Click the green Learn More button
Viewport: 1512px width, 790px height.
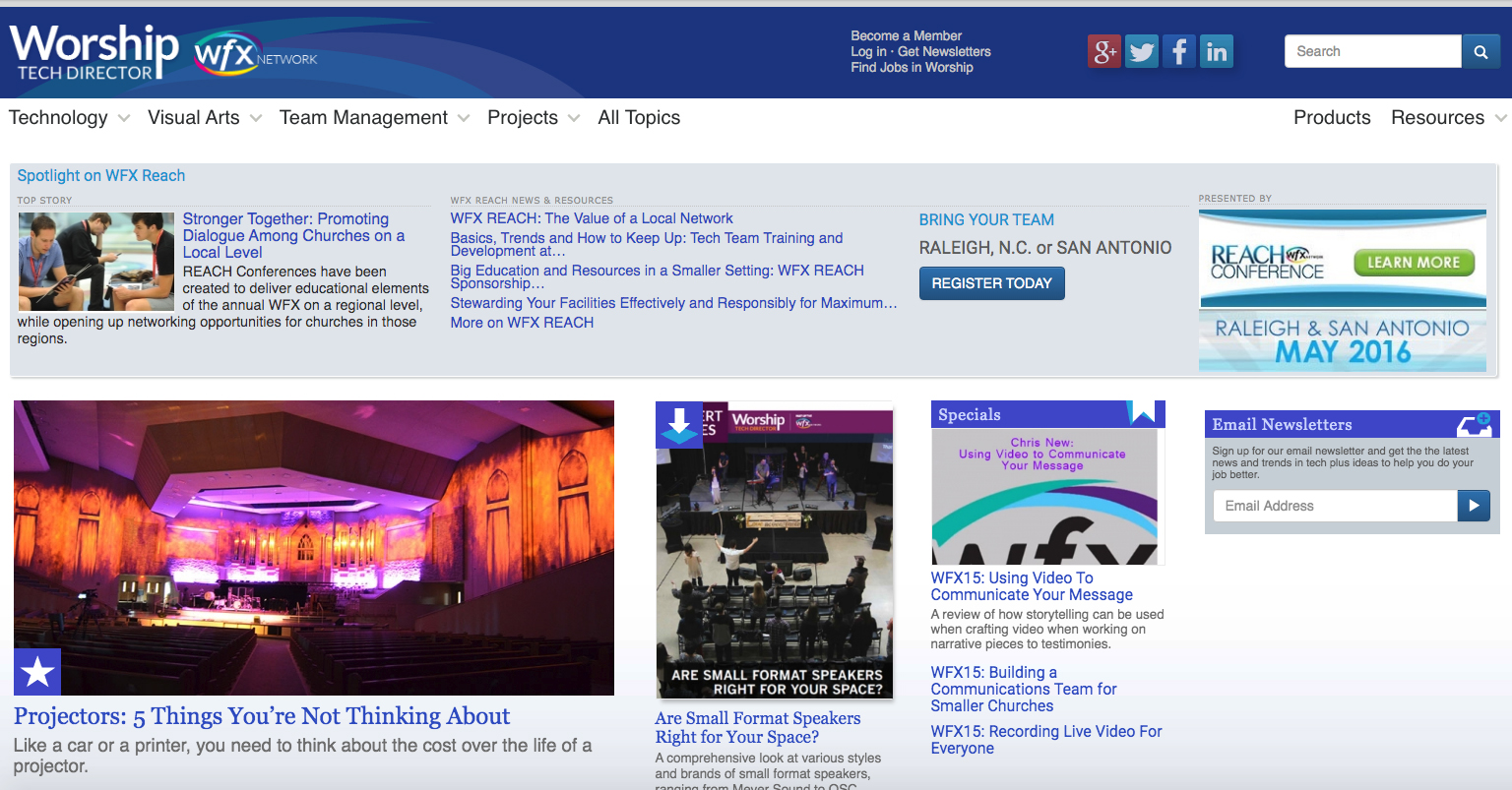pyautogui.click(x=1413, y=263)
